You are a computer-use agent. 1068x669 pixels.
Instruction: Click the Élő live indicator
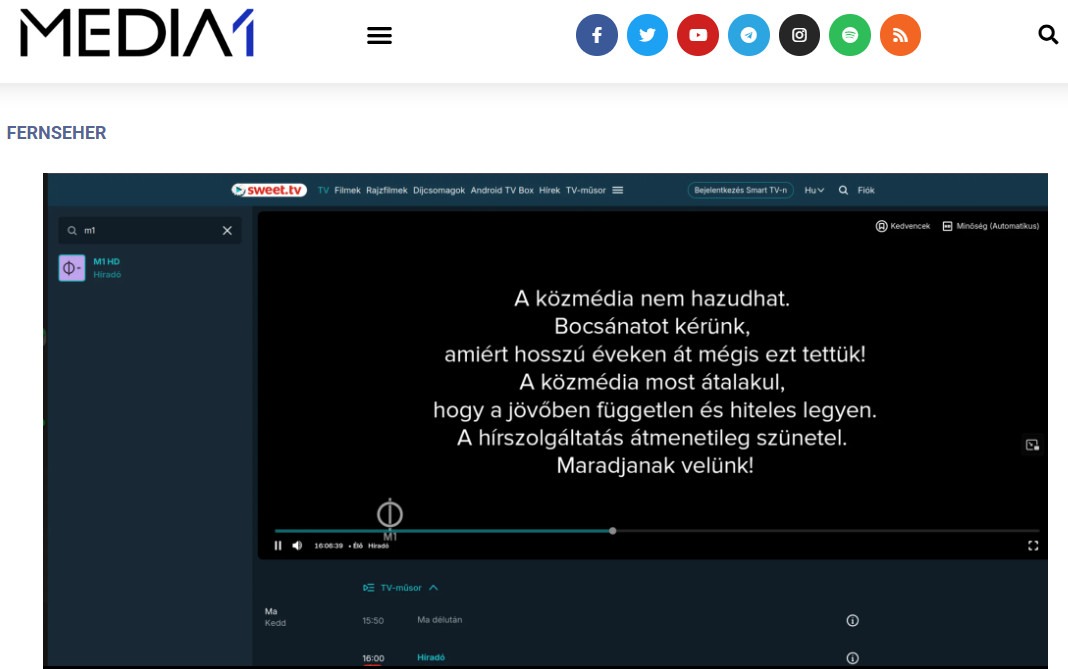tap(357, 546)
